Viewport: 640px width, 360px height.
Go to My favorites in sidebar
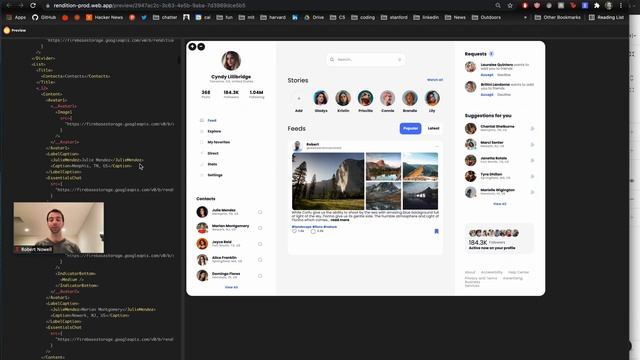tap(219, 142)
